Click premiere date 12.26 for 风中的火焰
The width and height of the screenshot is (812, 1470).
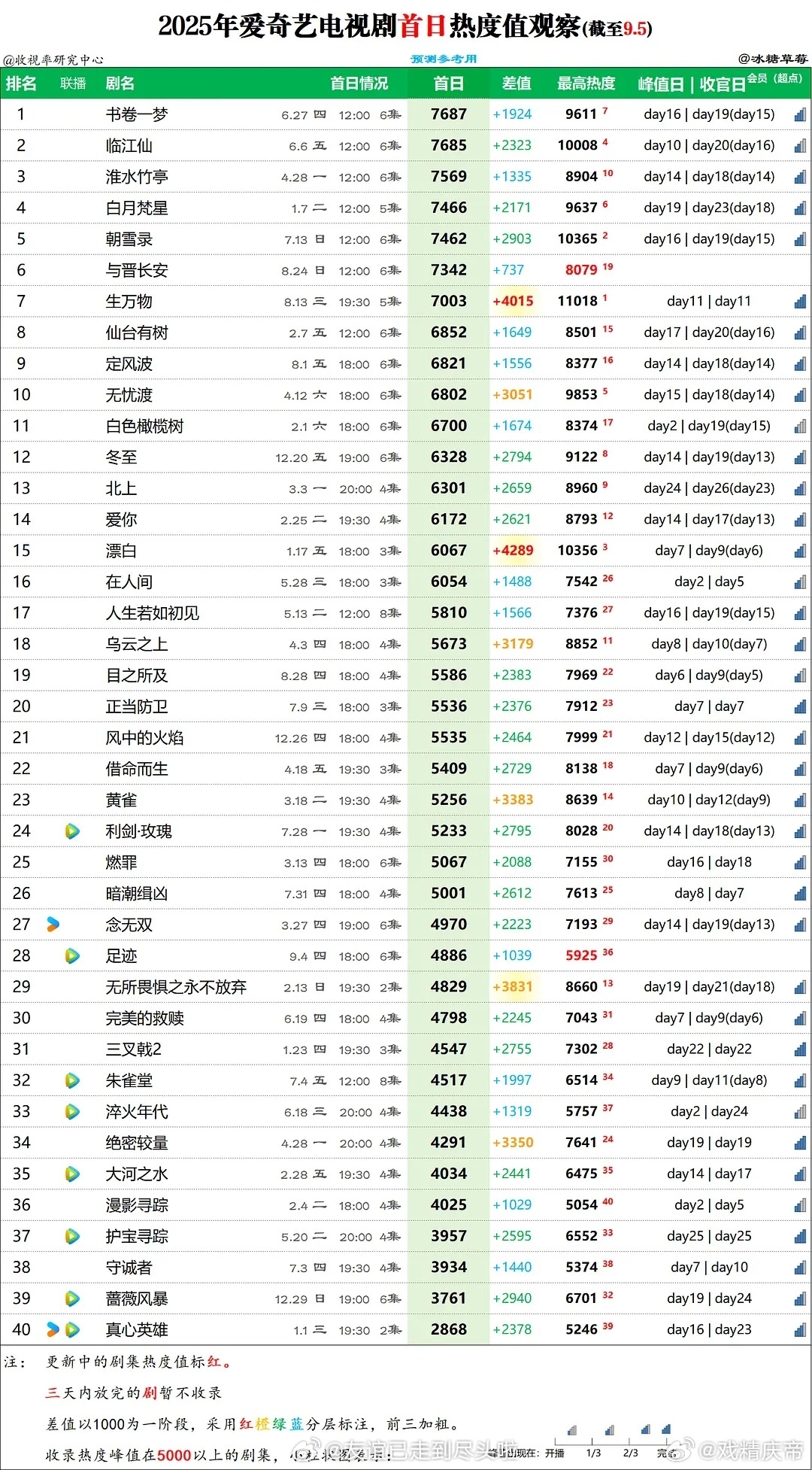(291, 739)
